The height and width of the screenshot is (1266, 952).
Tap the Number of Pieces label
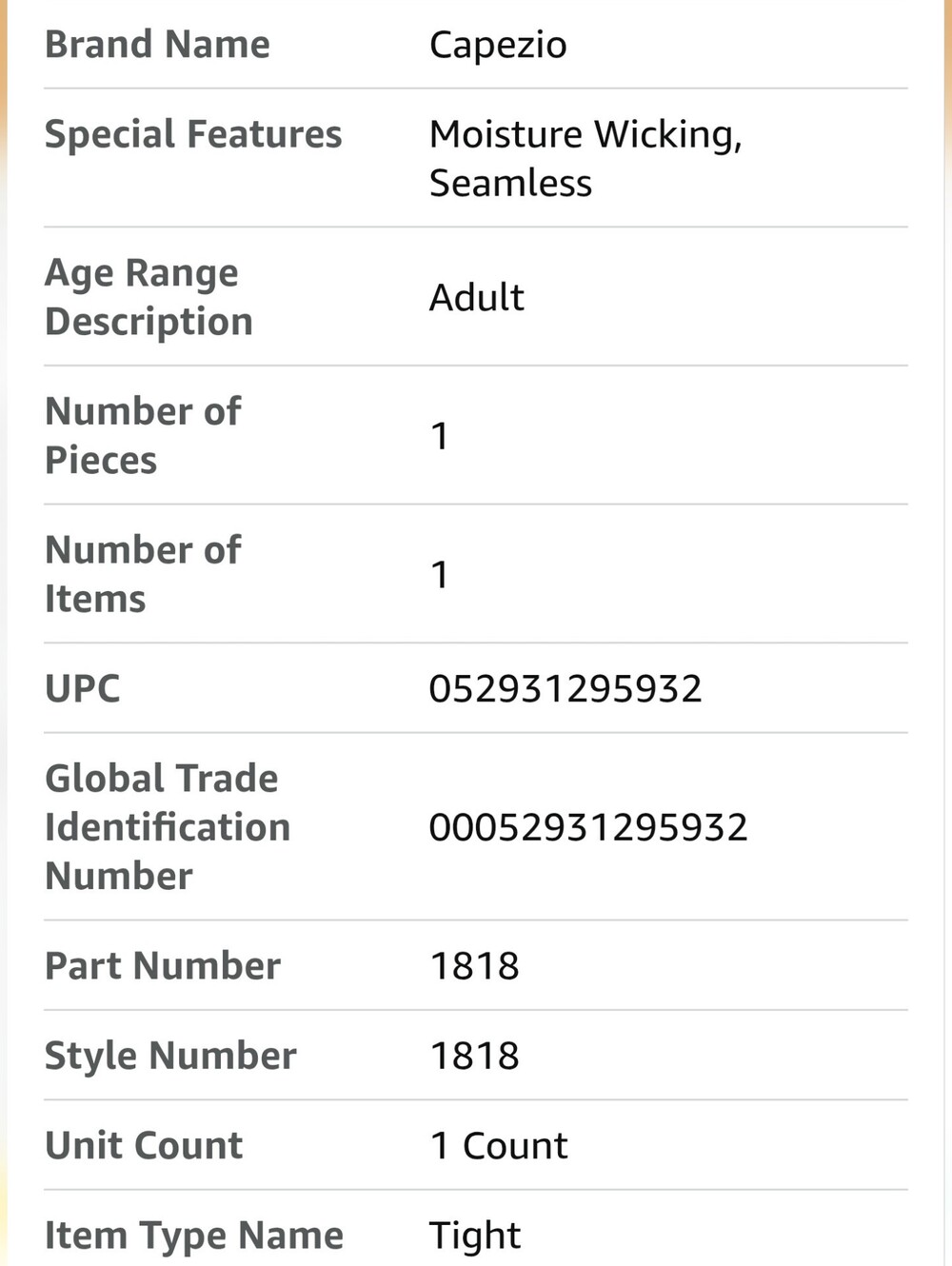(143, 435)
